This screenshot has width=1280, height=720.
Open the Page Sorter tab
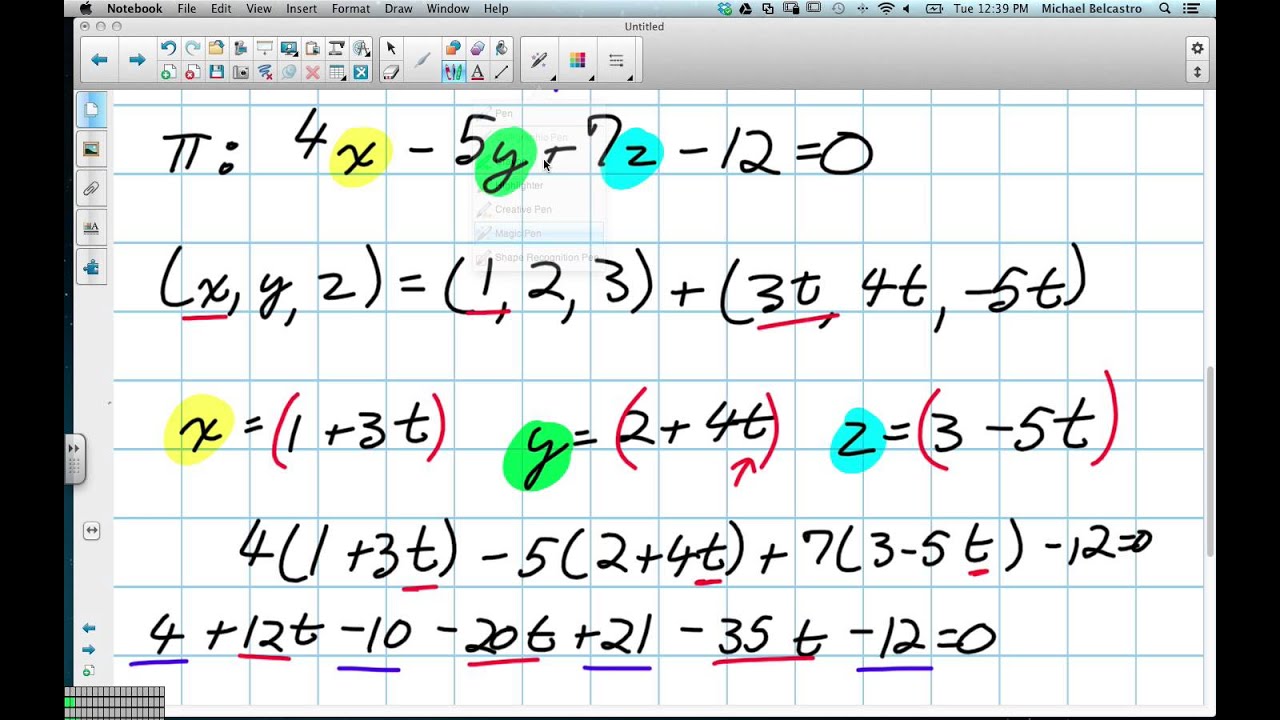click(91, 109)
